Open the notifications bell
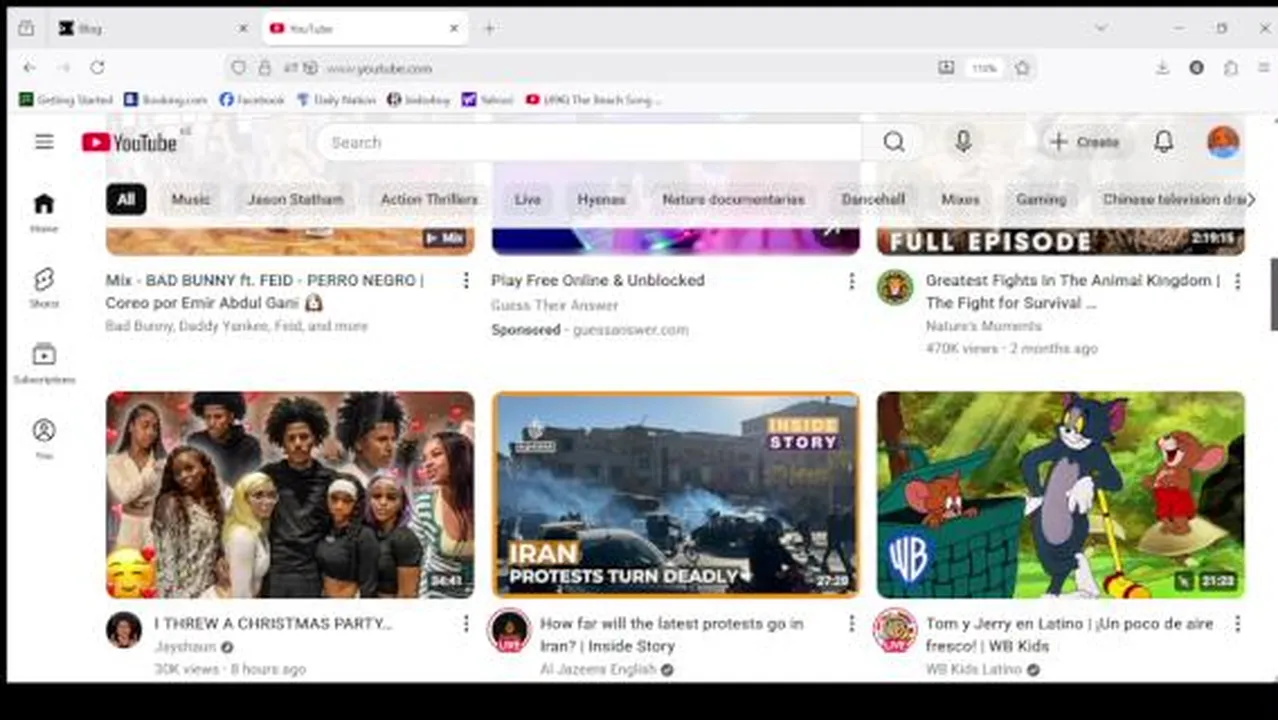The image size is (1278, 720). coord(1164,142)
